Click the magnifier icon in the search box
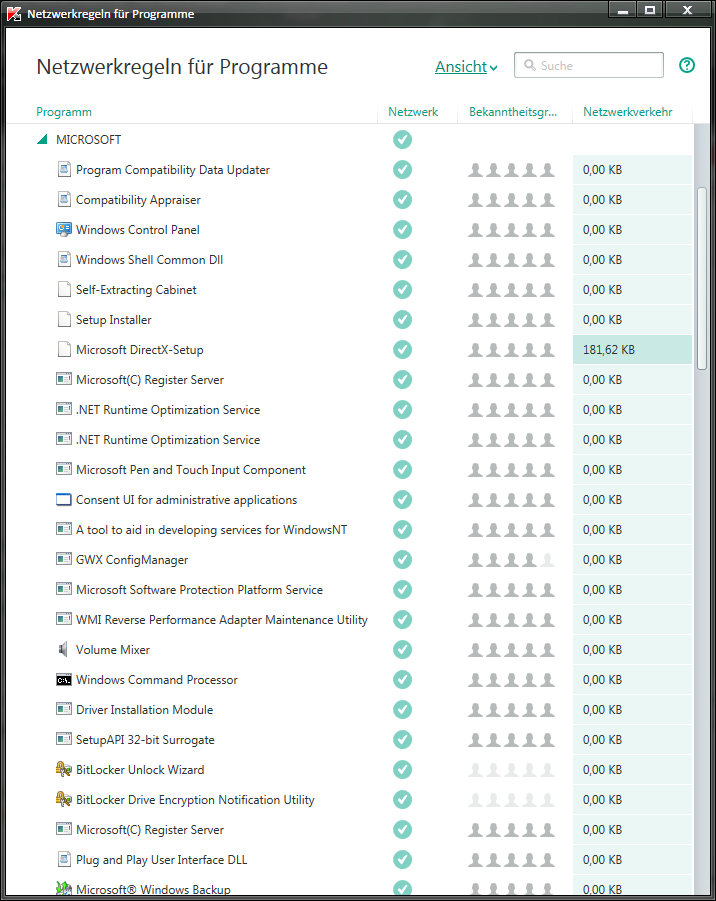Viewport: 716px width, 901px height. (x=530, y=65)
